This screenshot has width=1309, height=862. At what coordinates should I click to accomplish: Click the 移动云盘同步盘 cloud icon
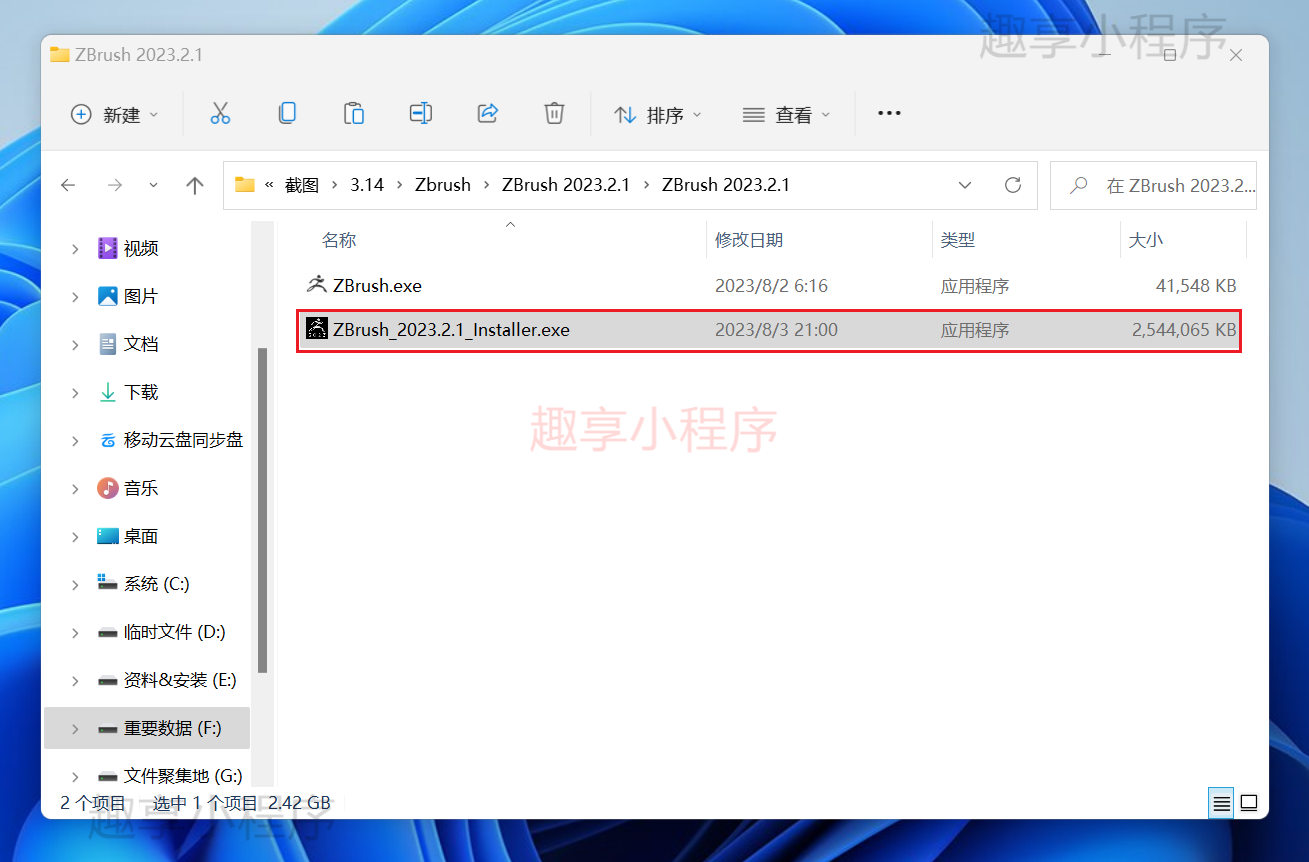(108, 440)
